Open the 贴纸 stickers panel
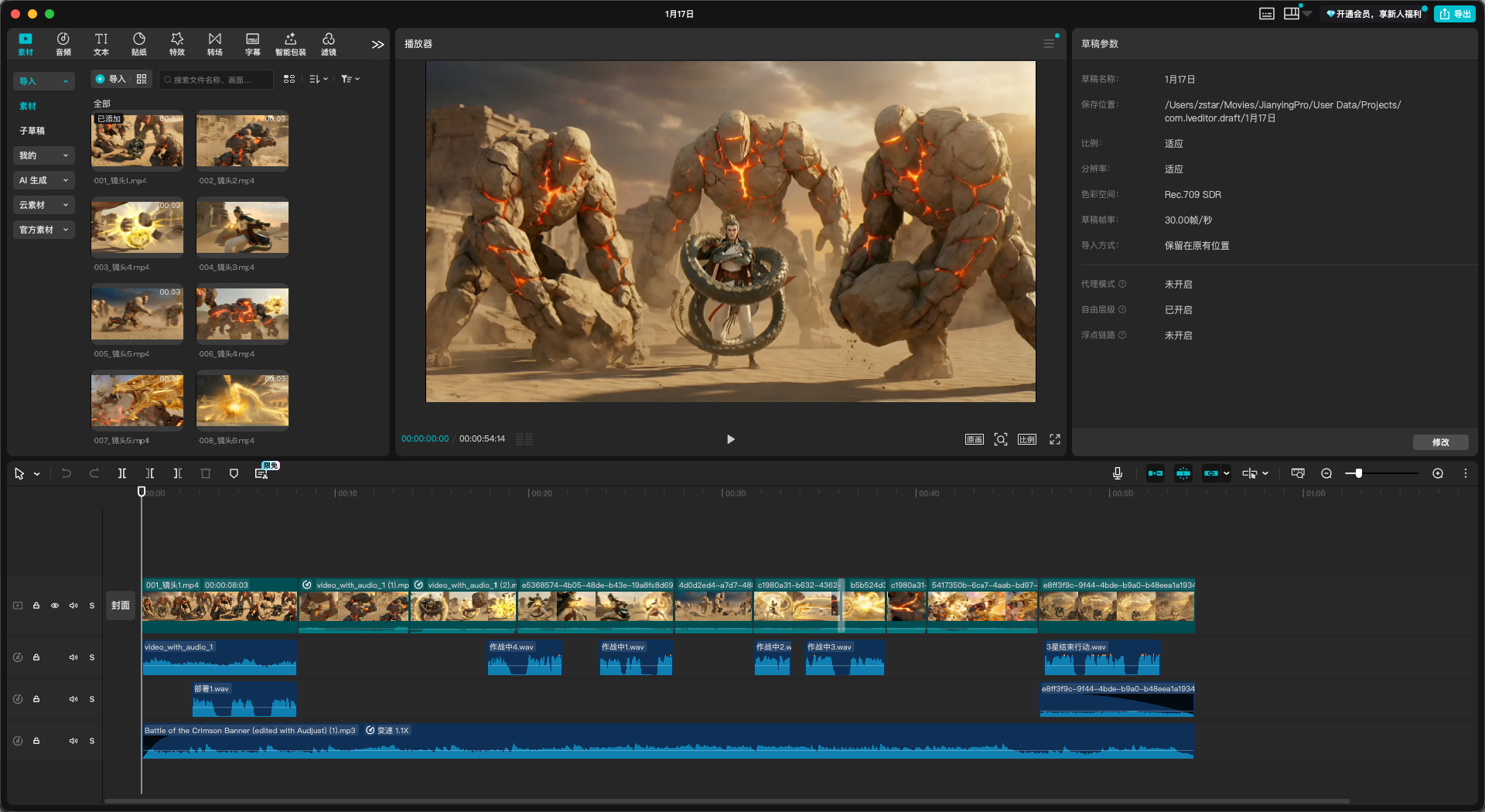The height and width of the screenshot is (812, 1485). coord(139,44)
